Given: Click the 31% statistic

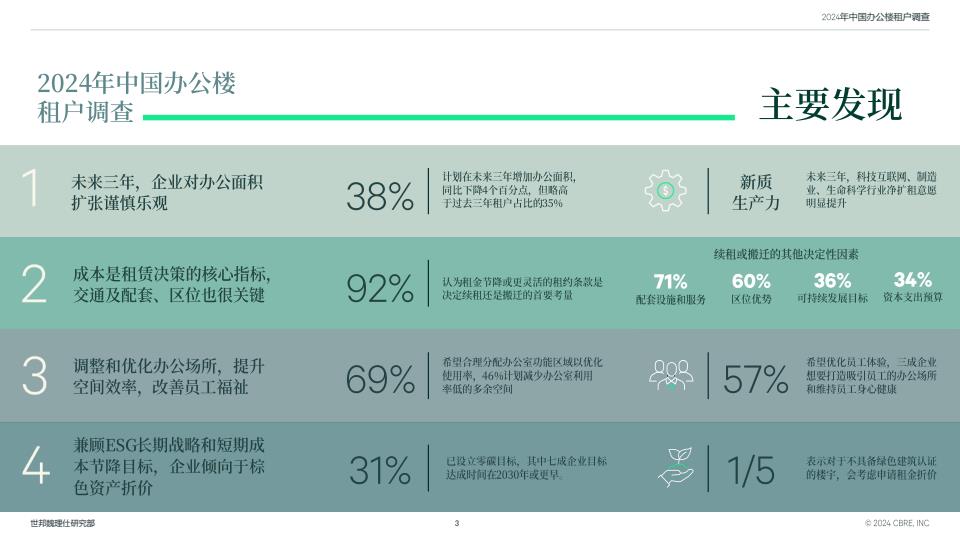Looking at the screenshot, I should click(x=380, y=470).
